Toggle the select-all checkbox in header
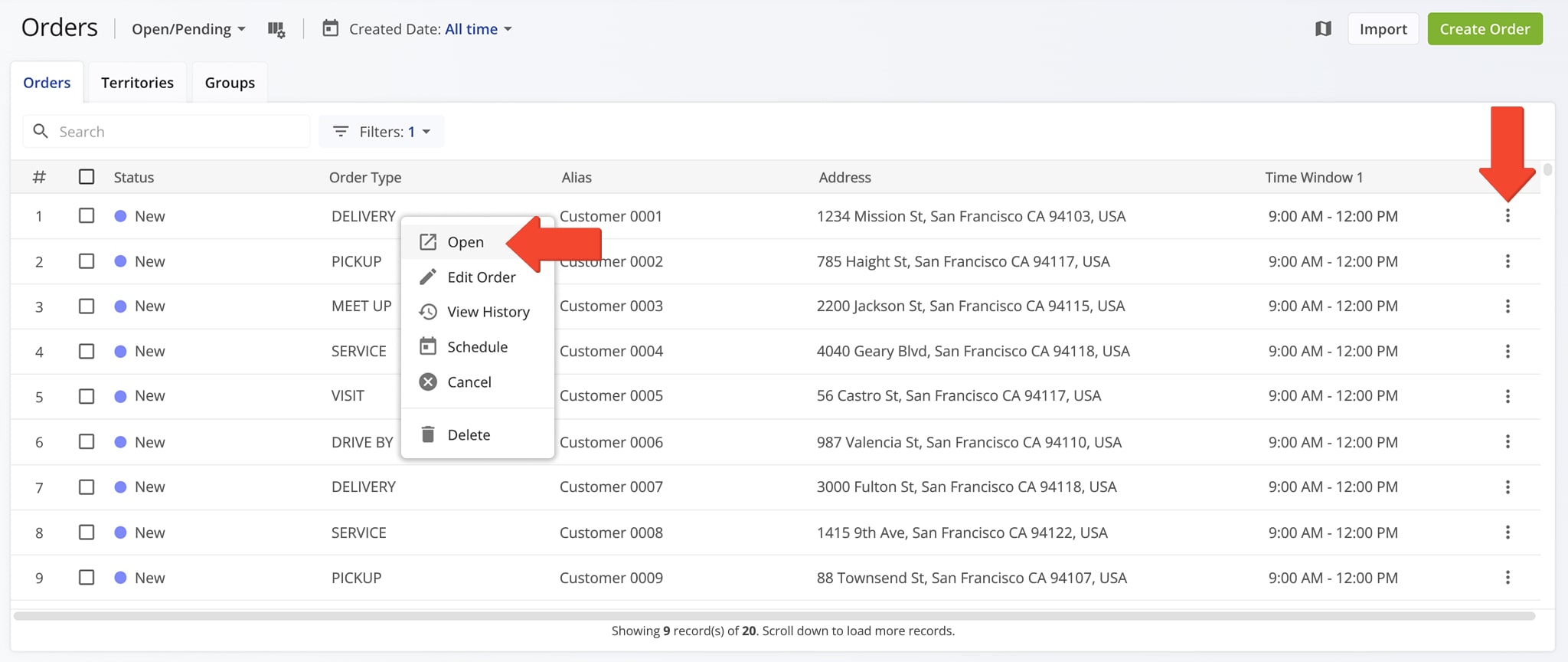This screenshot has width=1568, height=662. coord(87,177)
